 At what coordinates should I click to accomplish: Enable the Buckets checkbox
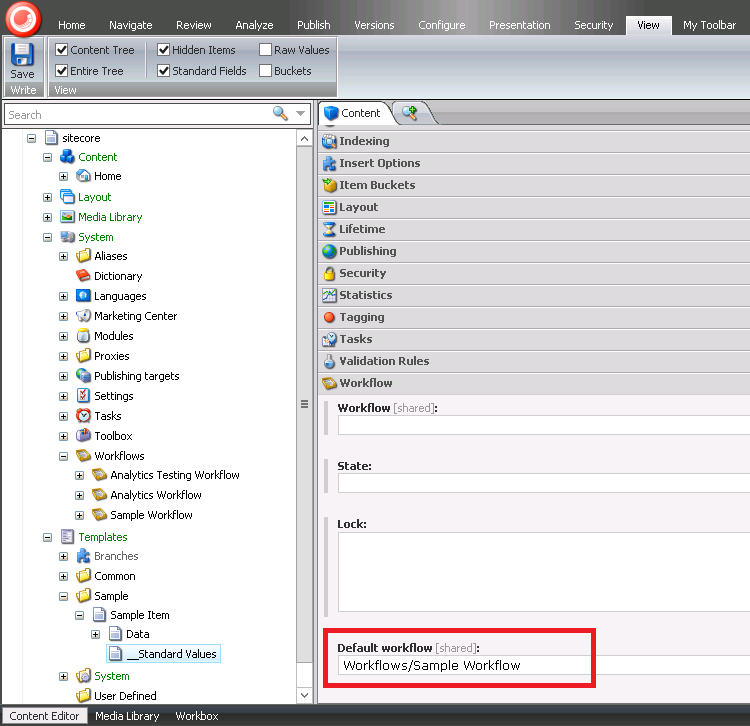tap(265, 70)
